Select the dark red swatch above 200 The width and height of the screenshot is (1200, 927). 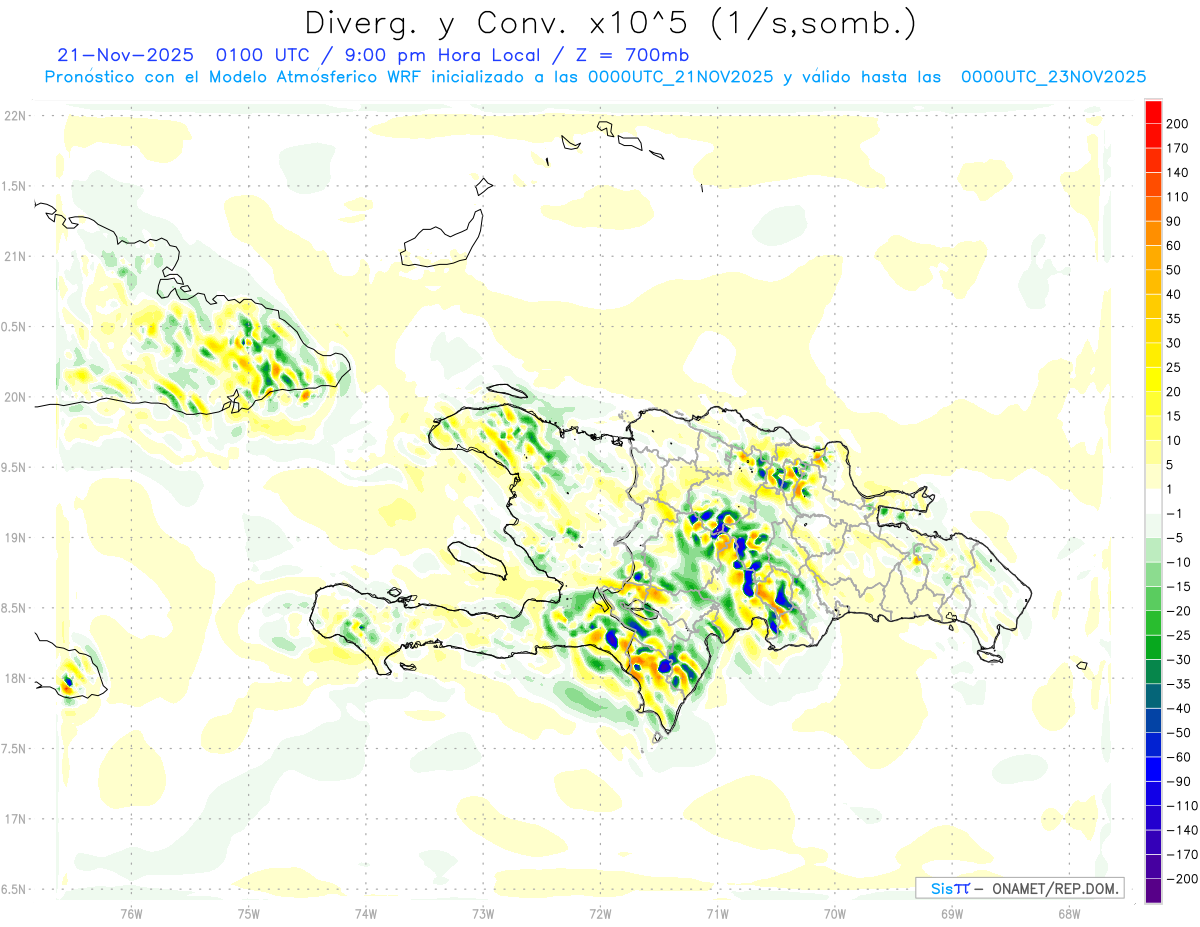click(x=1153, y=111)
